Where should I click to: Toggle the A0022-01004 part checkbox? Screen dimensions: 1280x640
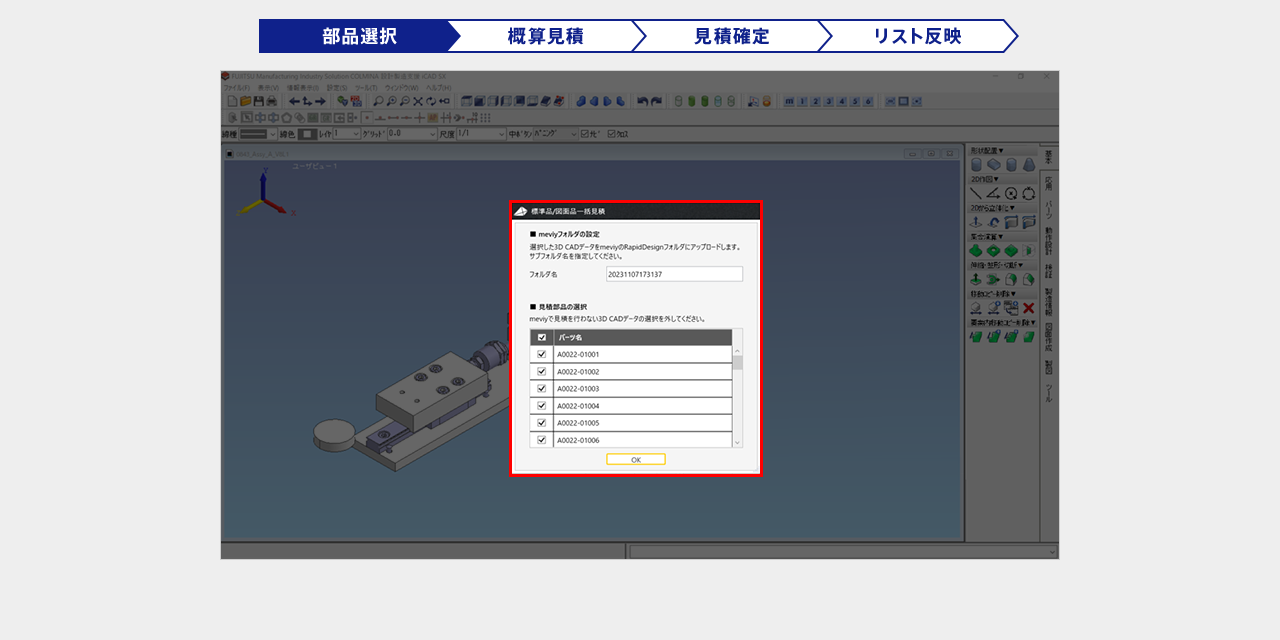click(x=542, y=406)
